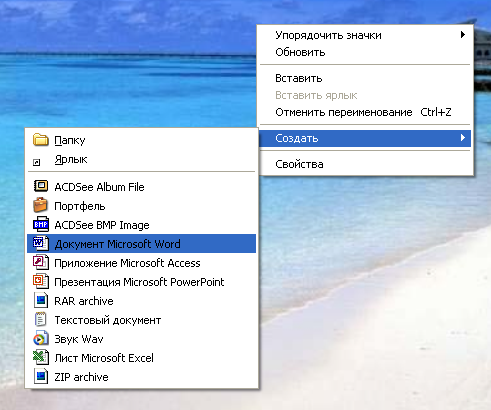Create Документ Microsoft Word
This screenshot has width=491, height=410.
(141, 244)
